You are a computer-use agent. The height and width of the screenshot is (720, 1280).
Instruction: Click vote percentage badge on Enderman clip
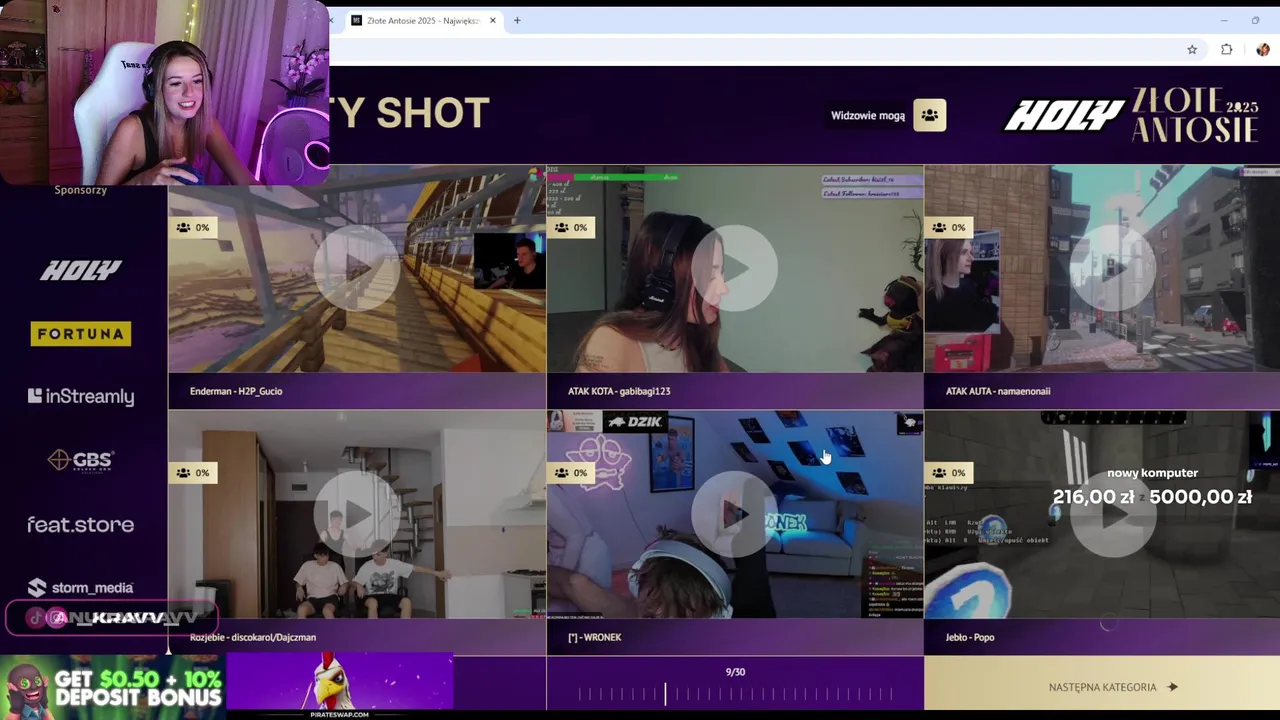point(193,227)
